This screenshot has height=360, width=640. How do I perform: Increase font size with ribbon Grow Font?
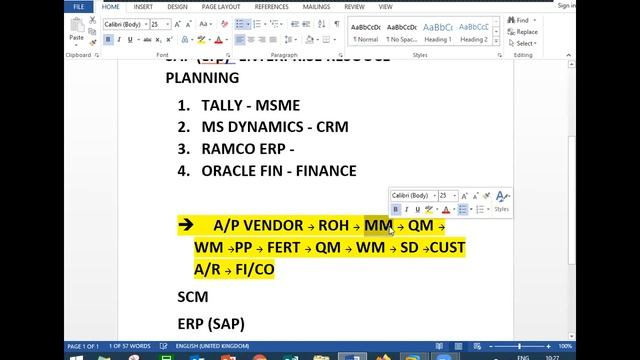click(178, 24)
